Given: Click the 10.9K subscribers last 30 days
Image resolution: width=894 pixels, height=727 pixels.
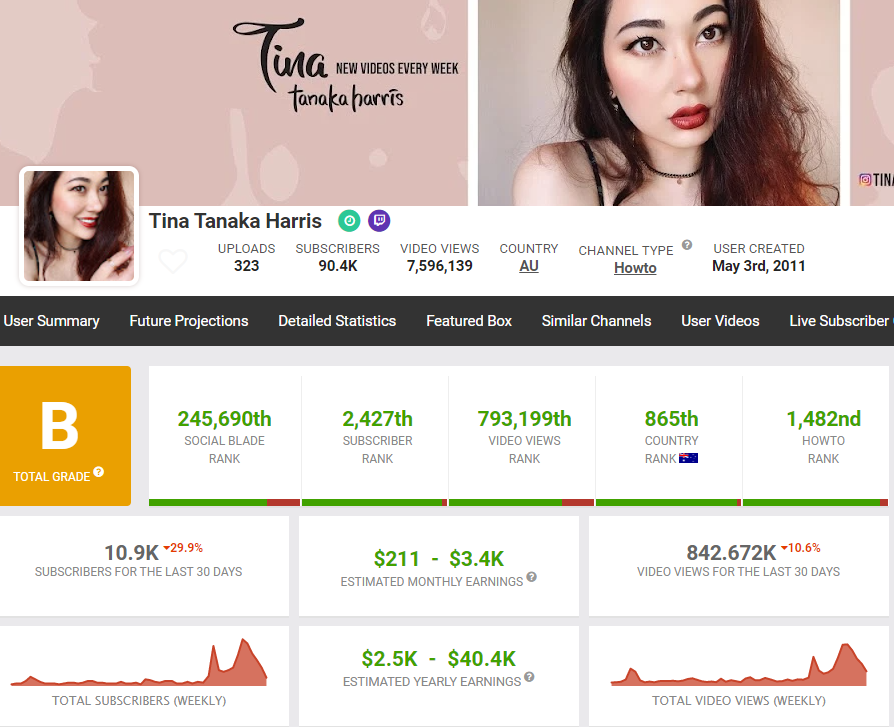Looking at the screenshot, I should (x=131, y=553).
